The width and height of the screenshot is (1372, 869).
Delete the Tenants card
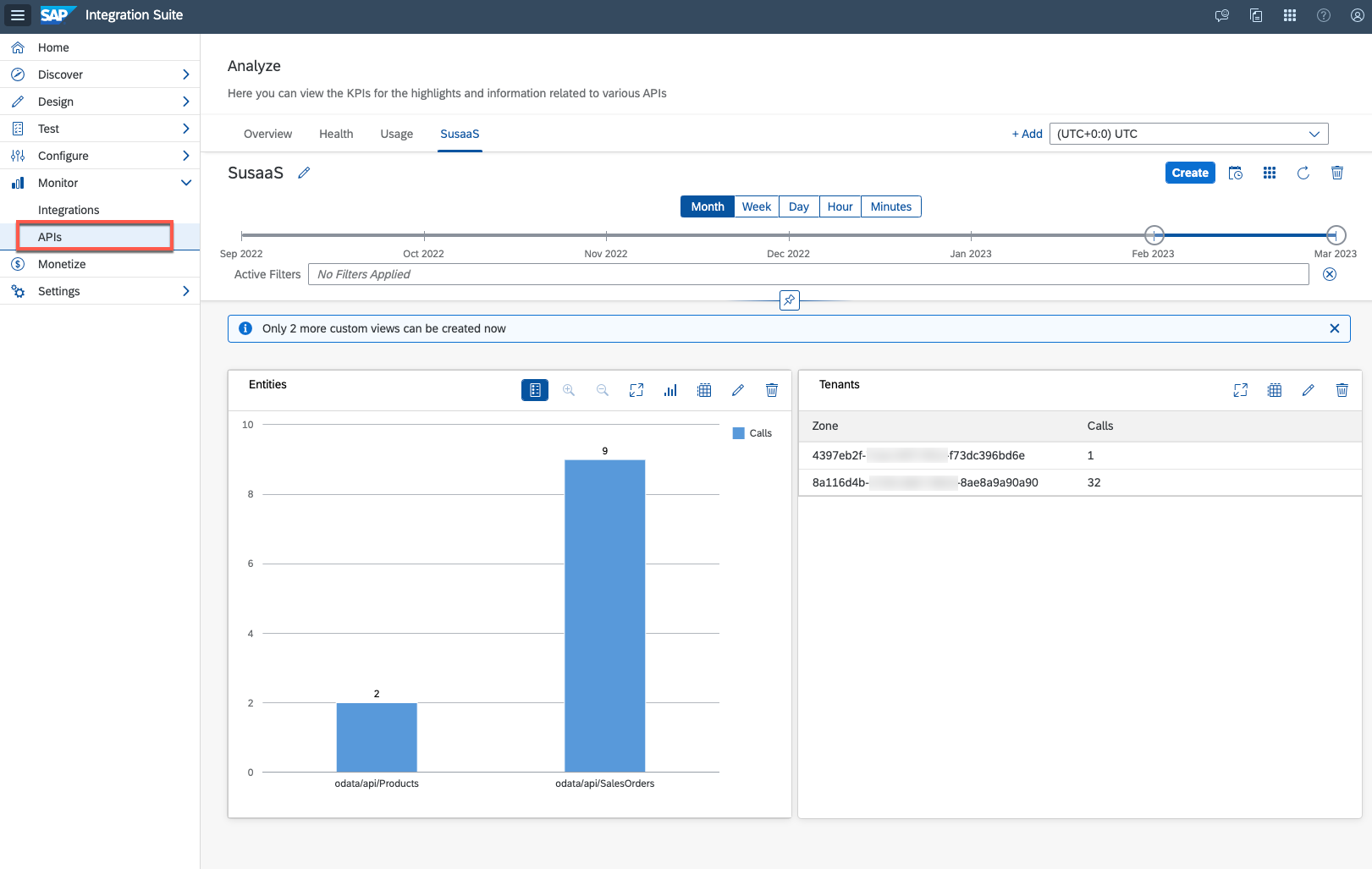(x=1342, y=390)
